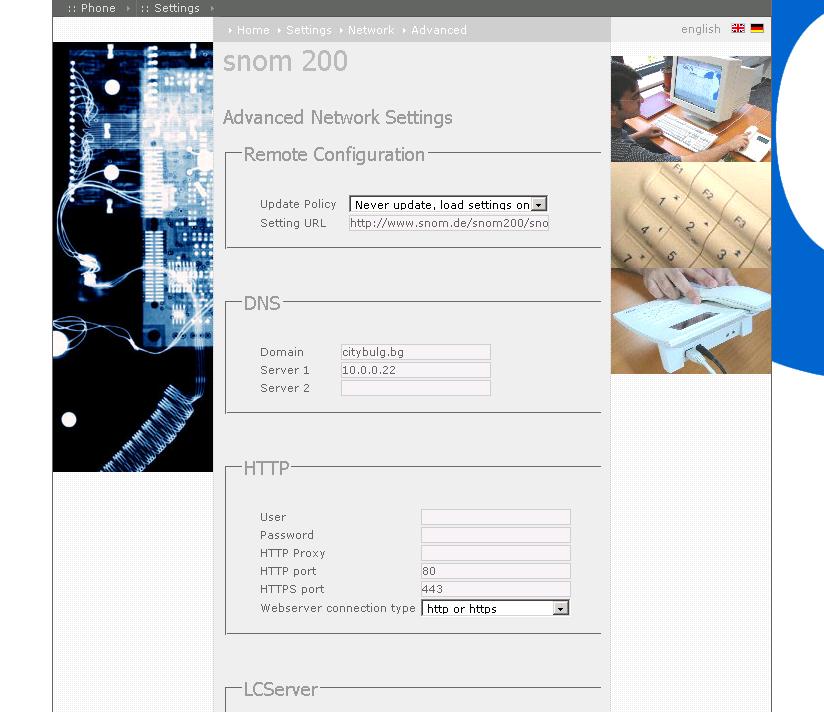
Task: Go to Home breadcrumb link
Action: click(253, 30)
